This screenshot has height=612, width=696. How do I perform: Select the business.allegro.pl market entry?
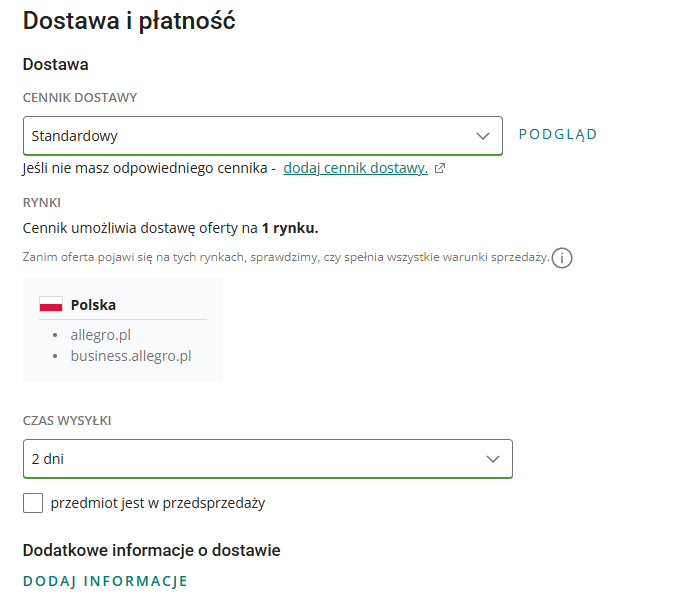(131, 355)
